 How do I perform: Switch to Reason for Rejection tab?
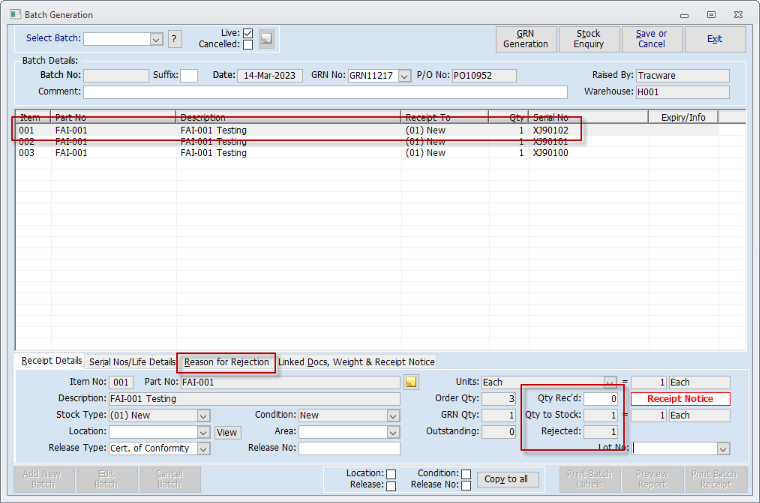(x=227, y=362)
